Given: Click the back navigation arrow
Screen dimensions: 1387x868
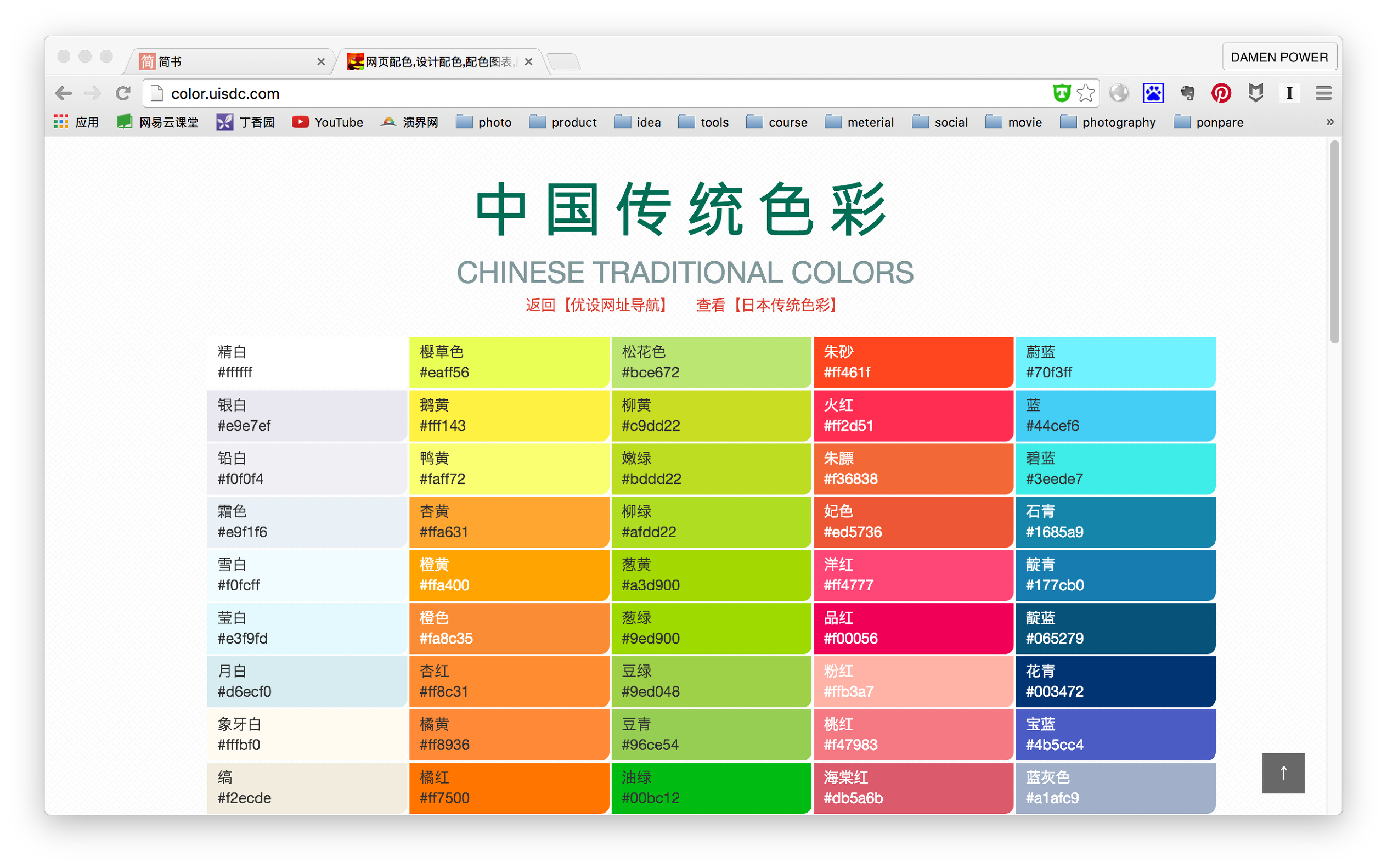Looking at the screenshot, I should 64,93.
